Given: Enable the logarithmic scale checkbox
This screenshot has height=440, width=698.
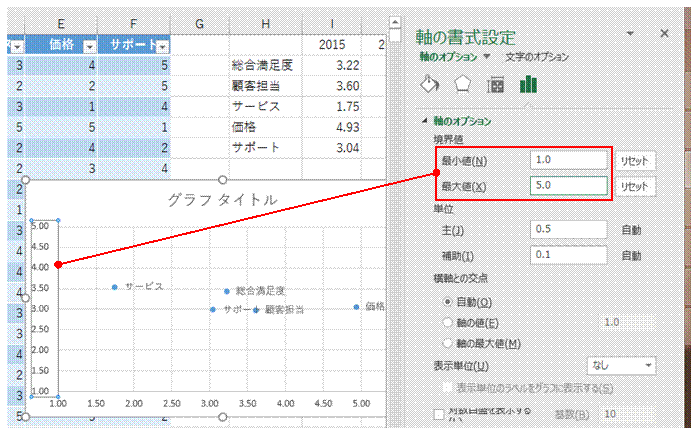Looking at the screenshot, I should pos(440,413).
